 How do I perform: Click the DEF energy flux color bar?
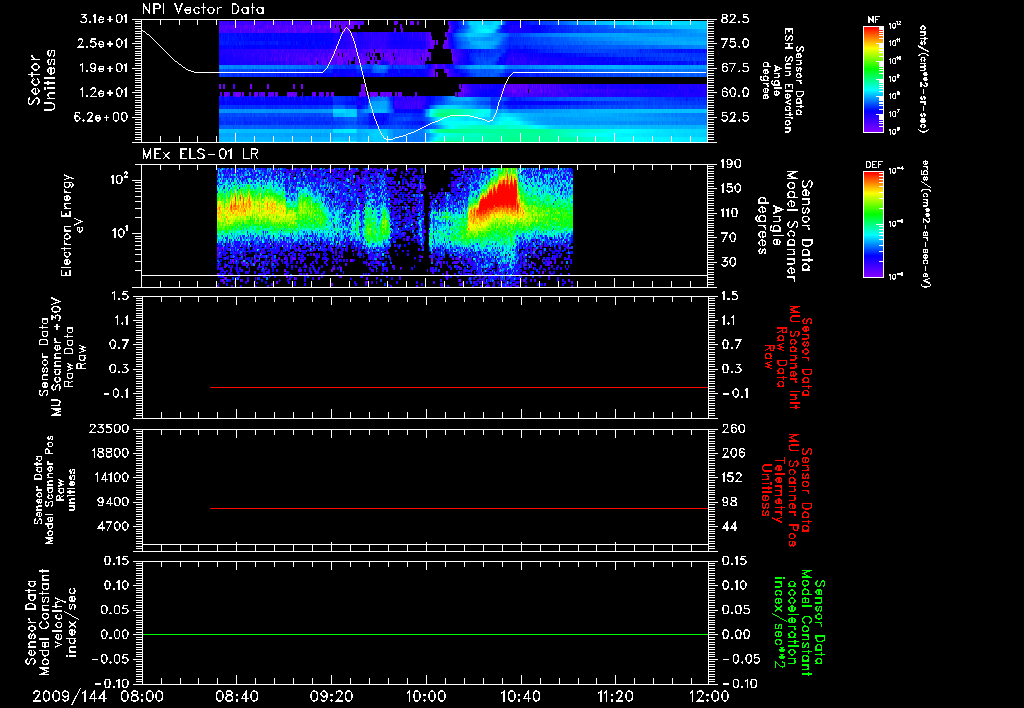(x=873, y=224)
